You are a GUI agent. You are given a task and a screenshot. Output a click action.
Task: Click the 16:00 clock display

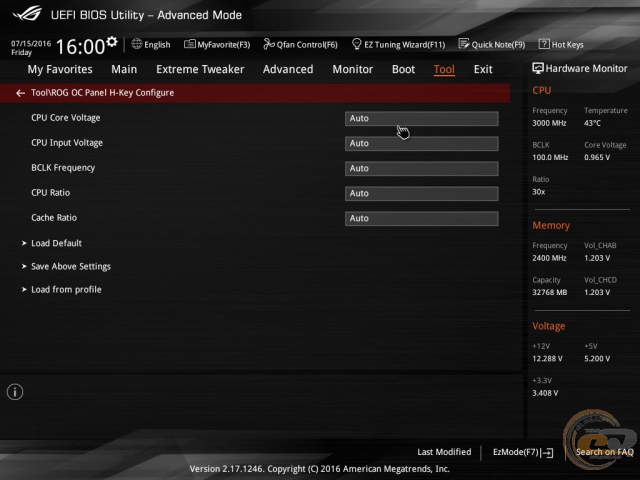click(80, 47)
